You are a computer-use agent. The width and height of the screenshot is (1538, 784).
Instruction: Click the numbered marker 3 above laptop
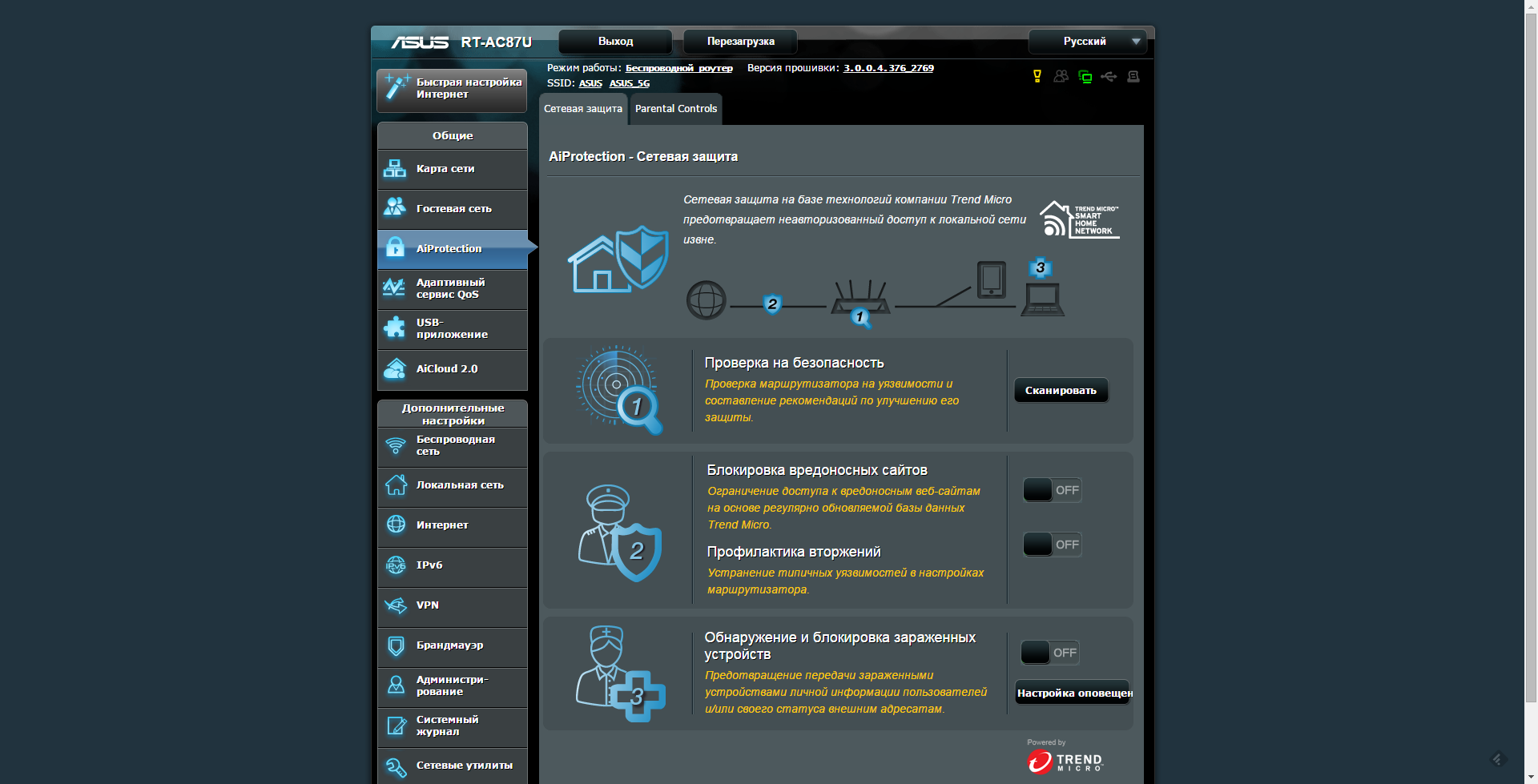point(1040,267)
